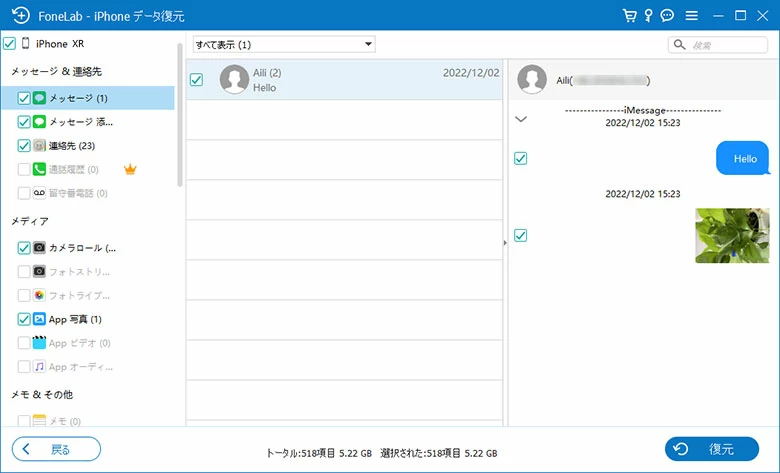Open the feedback chat bubble icon
This screenshot has height=473, width=780.
tap(669, 16)
